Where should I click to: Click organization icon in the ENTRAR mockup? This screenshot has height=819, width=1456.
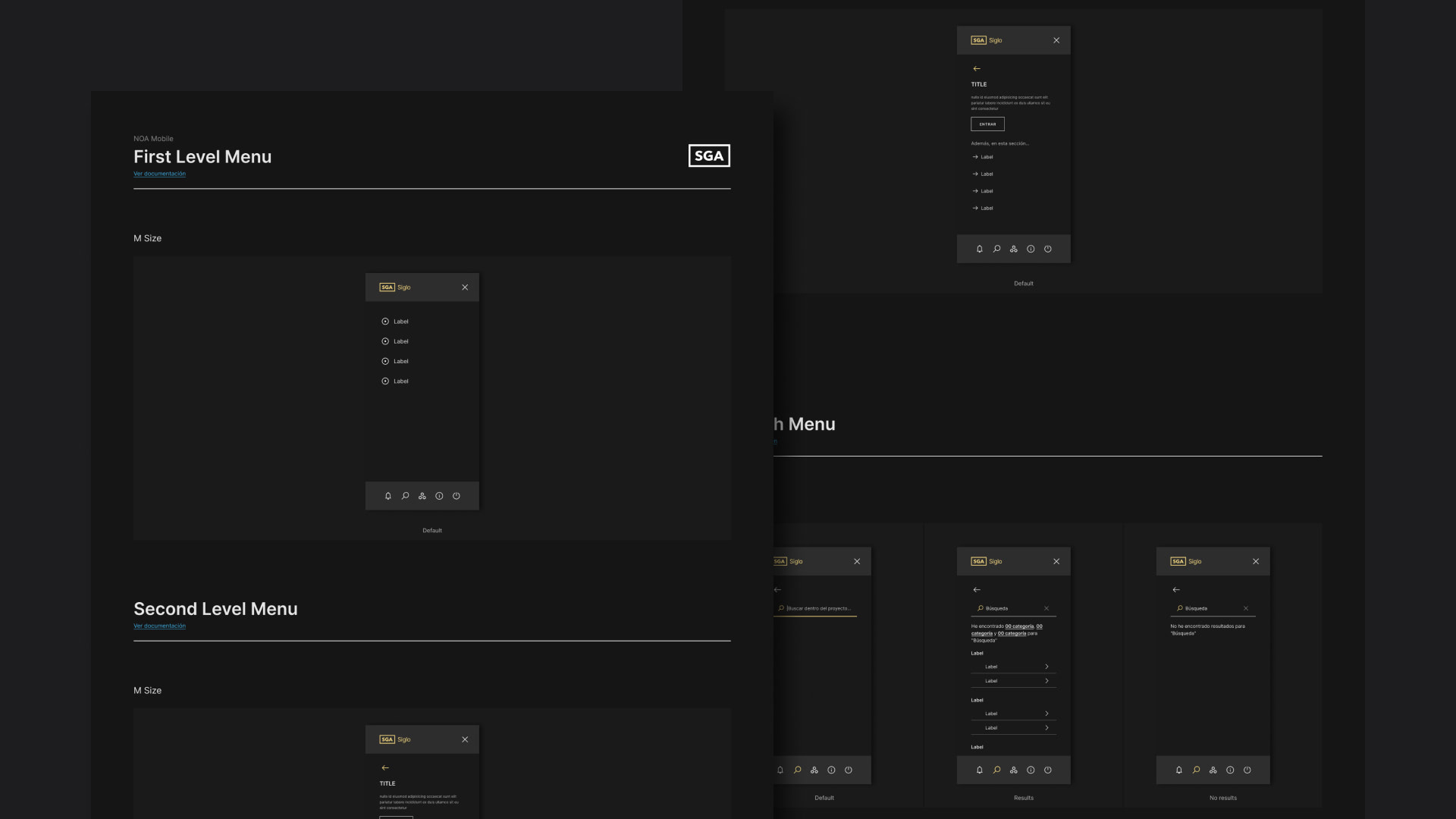pos(1014,249)
